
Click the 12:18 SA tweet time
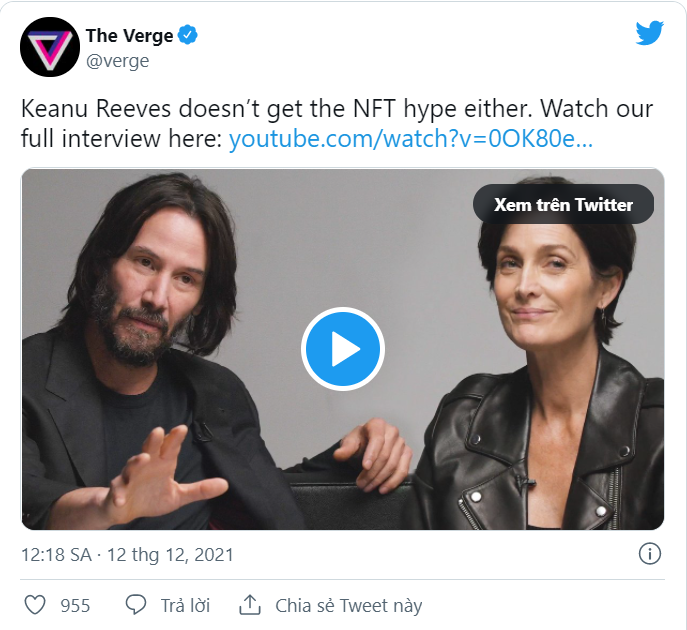tap(56, 554)
